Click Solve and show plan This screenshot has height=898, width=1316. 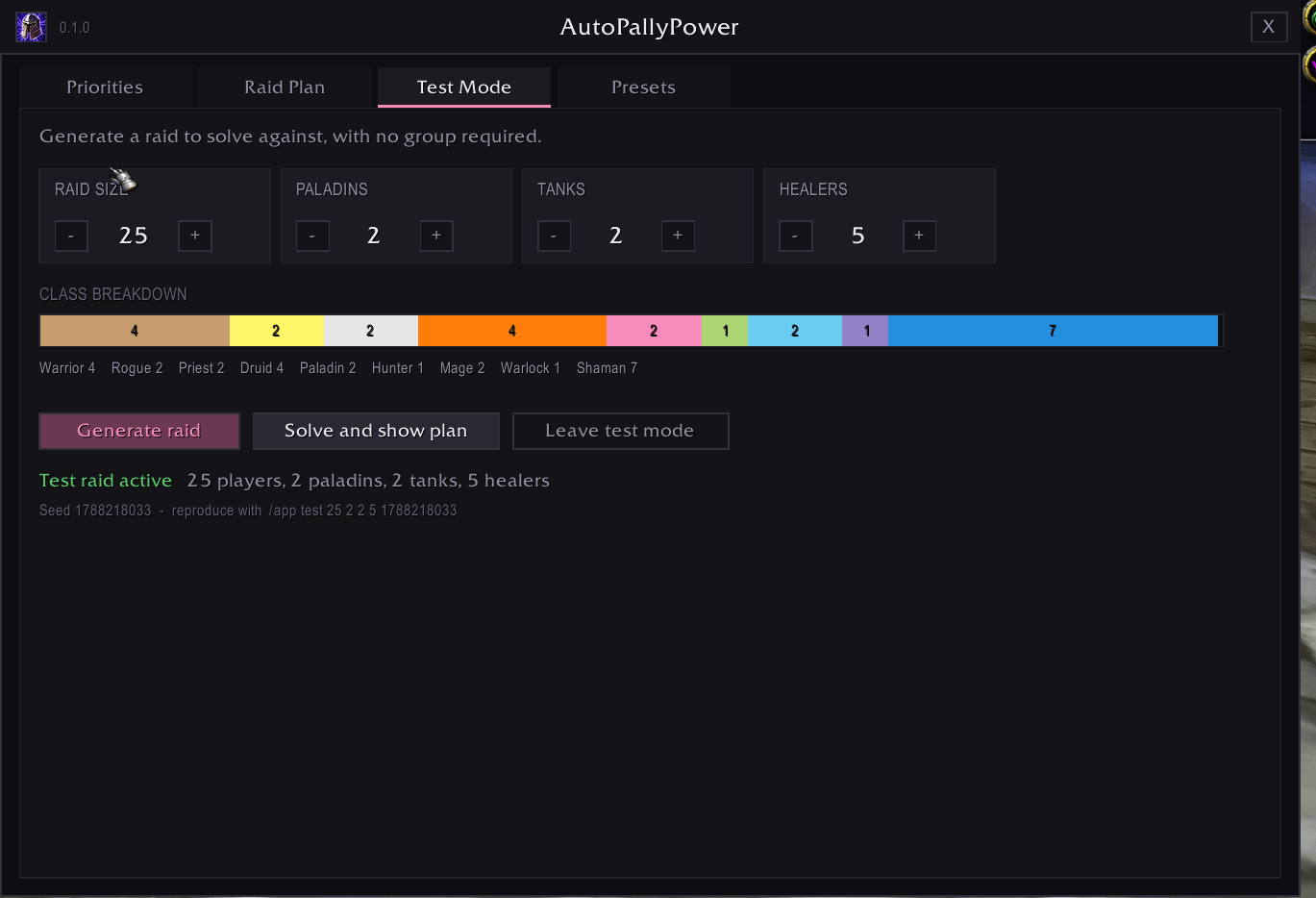376,431
